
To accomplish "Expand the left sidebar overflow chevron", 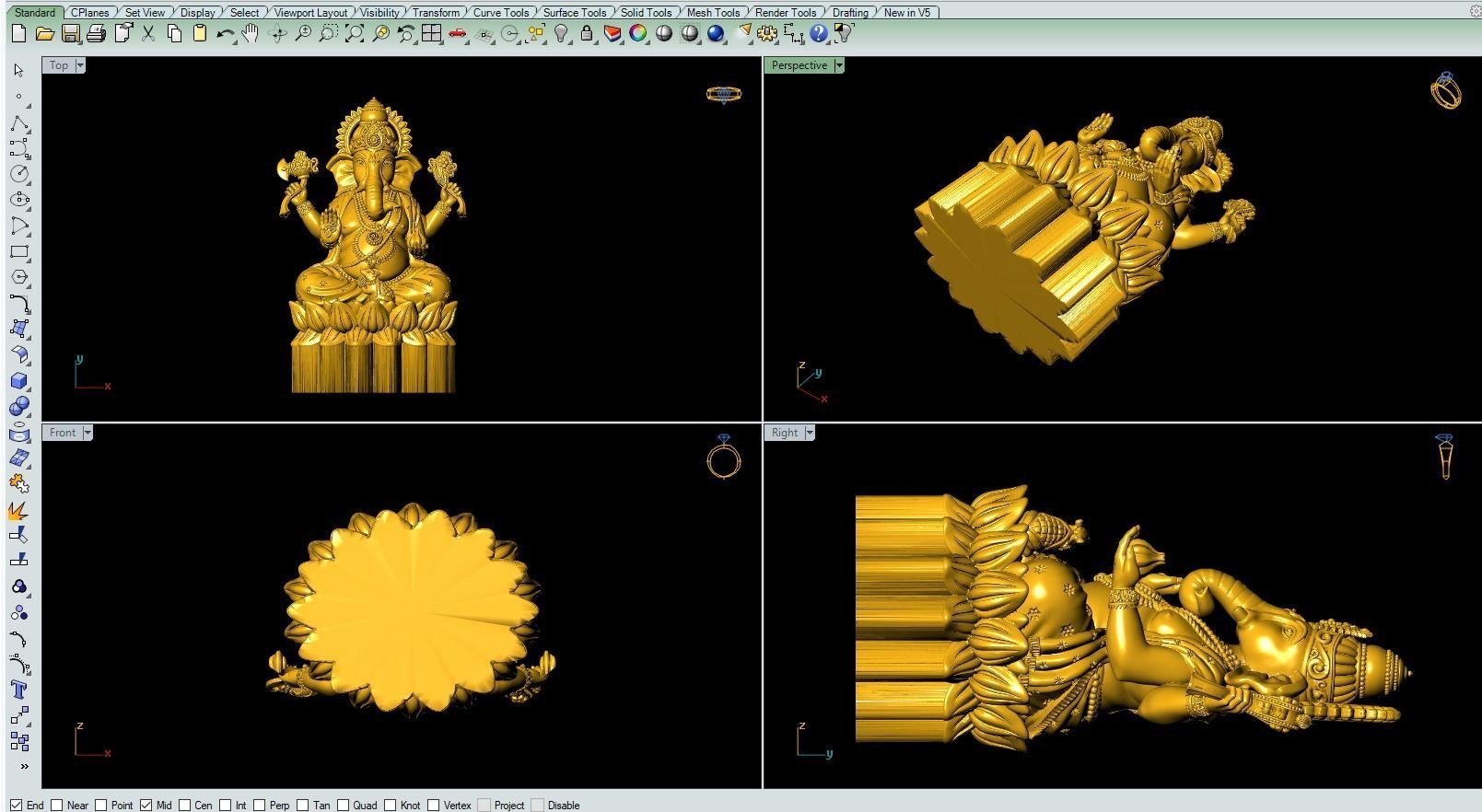I will click(x=24, y=766).
